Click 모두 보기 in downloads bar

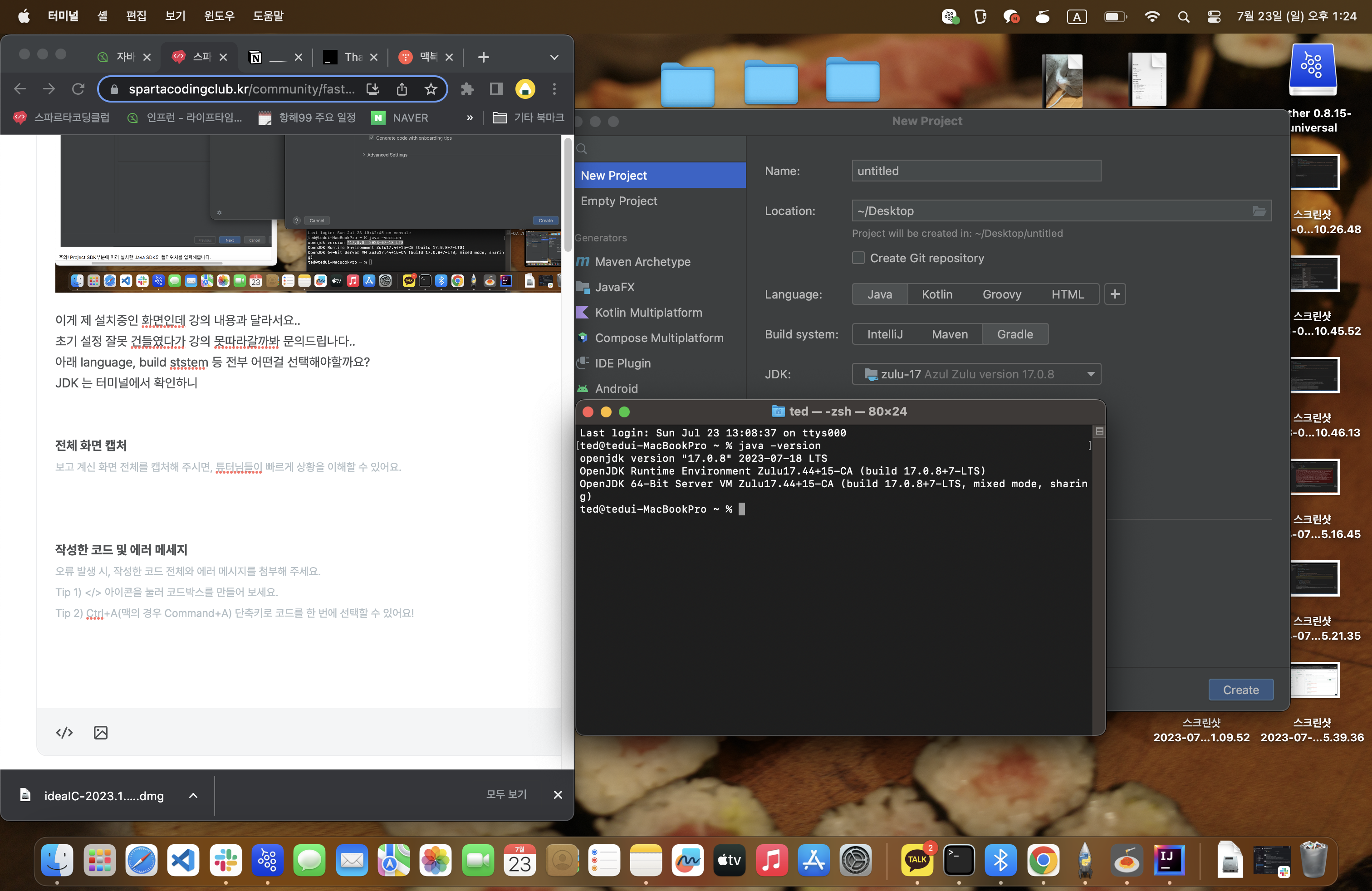[506, 794]
